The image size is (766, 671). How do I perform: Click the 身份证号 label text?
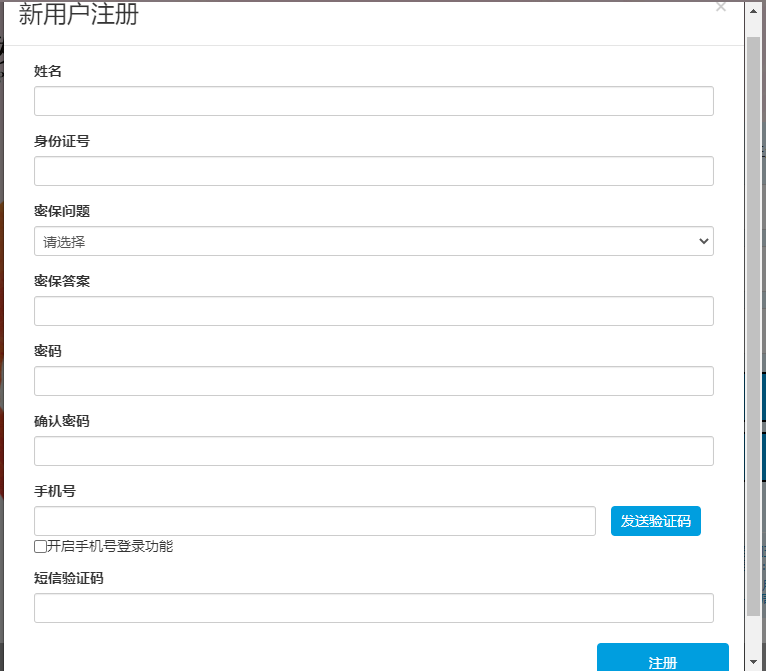pyautogui.click(x=62, y=142)
